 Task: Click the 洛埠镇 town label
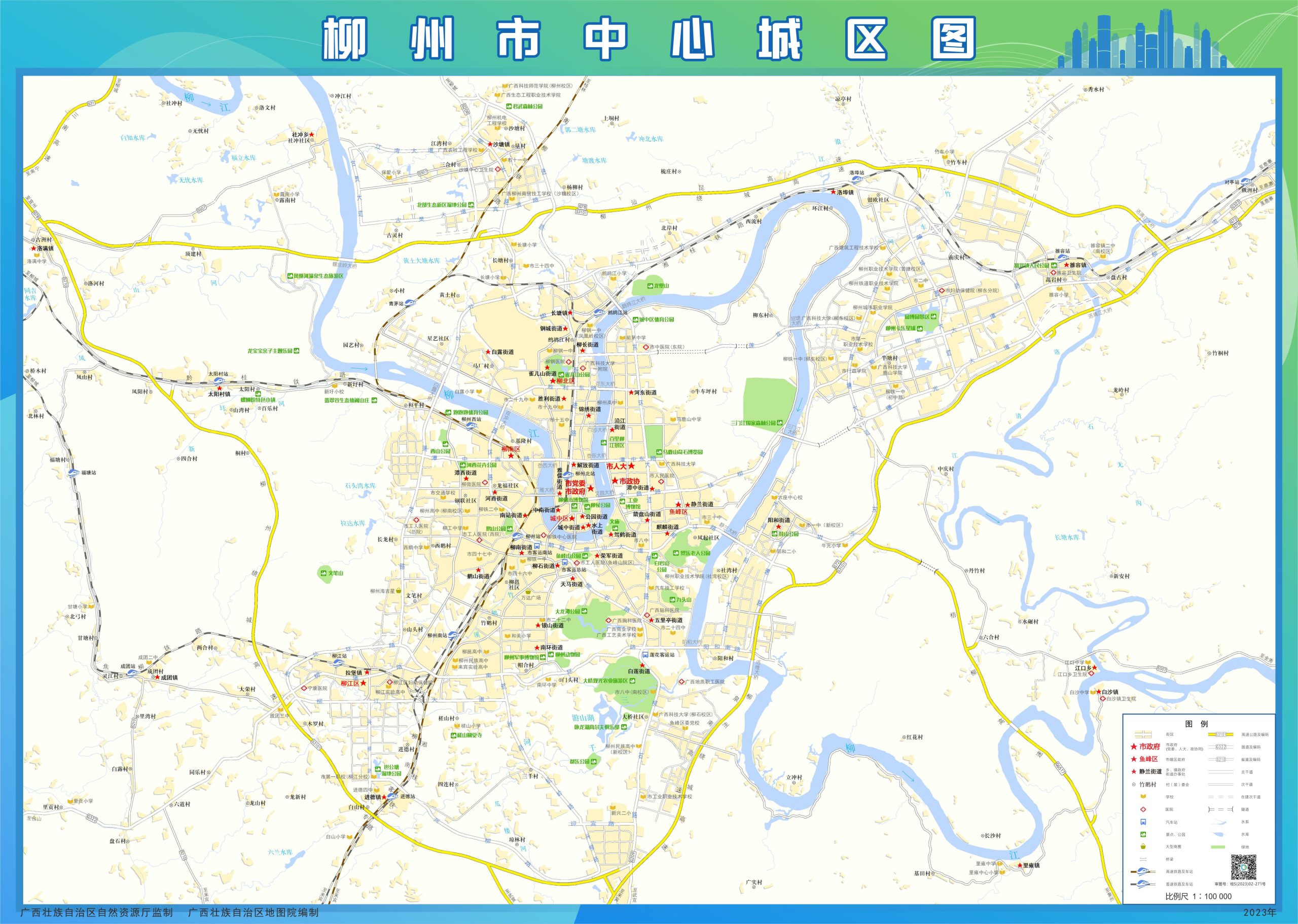[x=845, y=192]
